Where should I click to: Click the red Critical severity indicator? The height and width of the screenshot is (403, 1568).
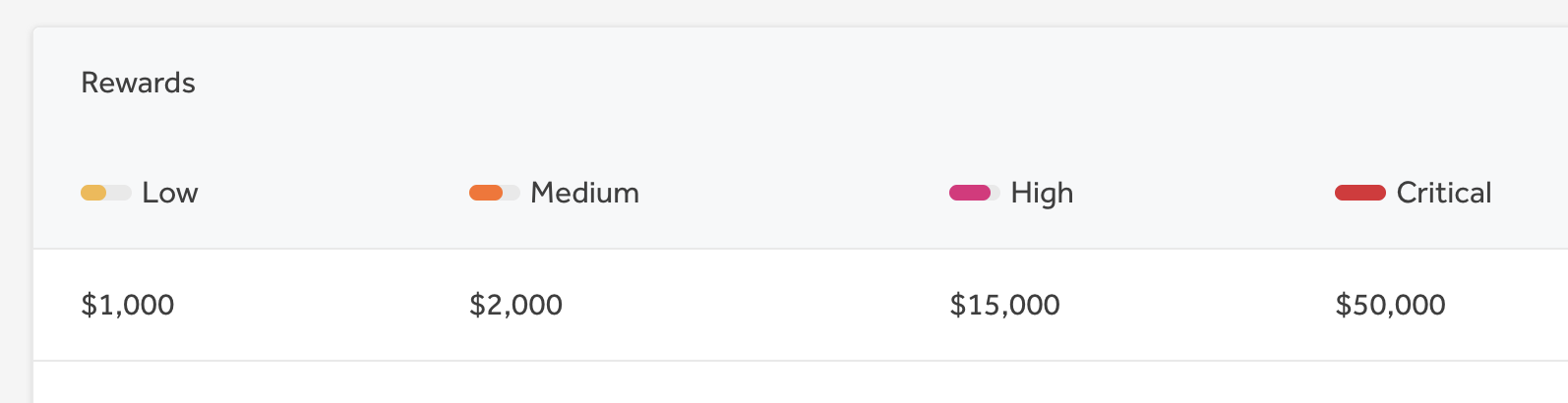pyautogui.click(x=1359, y=193)
